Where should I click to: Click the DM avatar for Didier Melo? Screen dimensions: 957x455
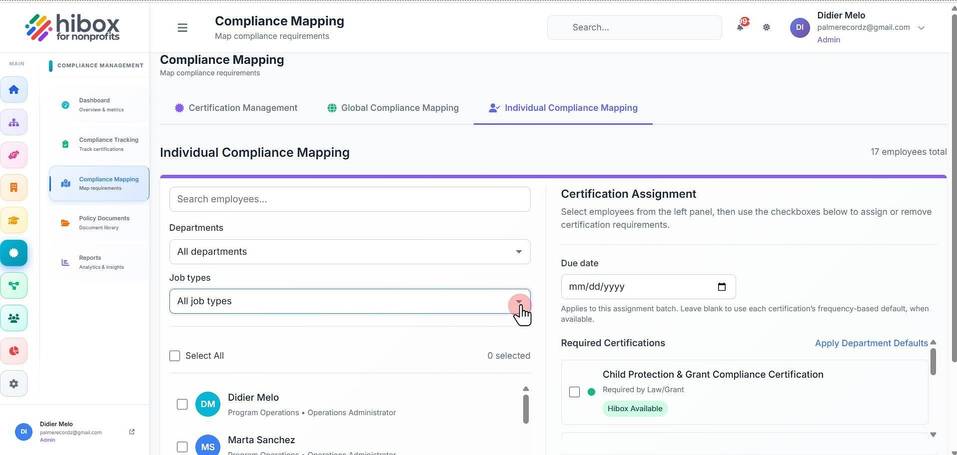pyautogui.click(x=208, y=404)
